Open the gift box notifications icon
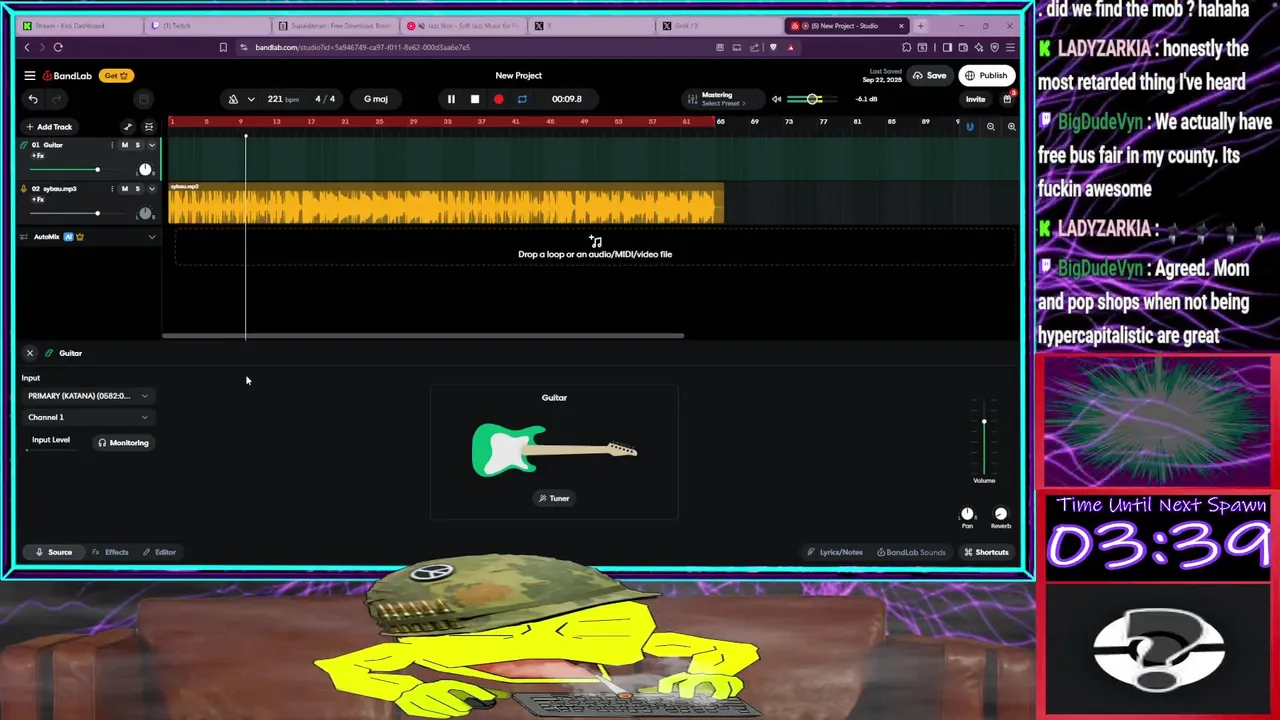This screenshot has width=1280, height=720. coord(1007,99)
